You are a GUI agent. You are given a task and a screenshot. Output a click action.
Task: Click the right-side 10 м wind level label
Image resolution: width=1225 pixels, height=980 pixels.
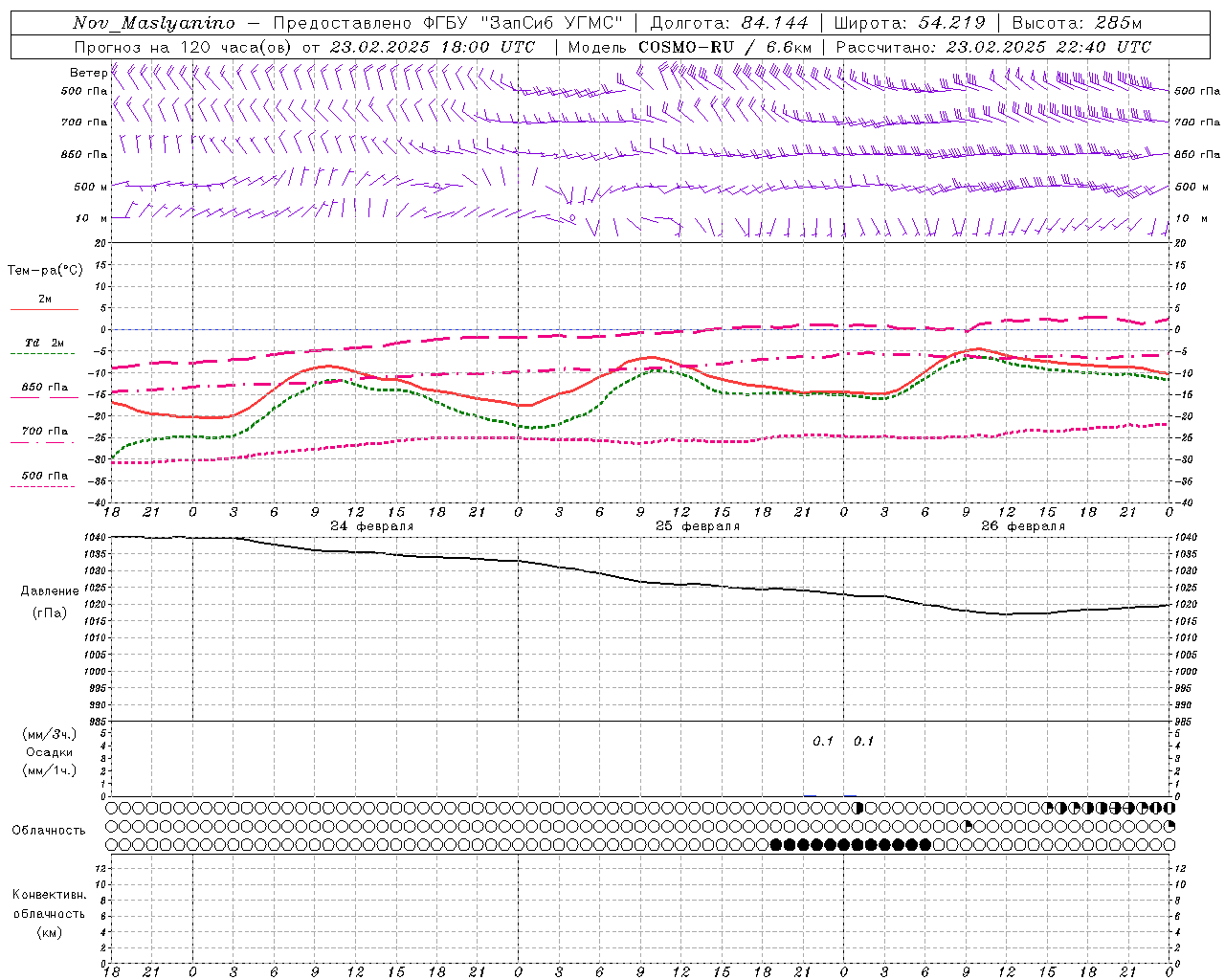point(1192,218)
